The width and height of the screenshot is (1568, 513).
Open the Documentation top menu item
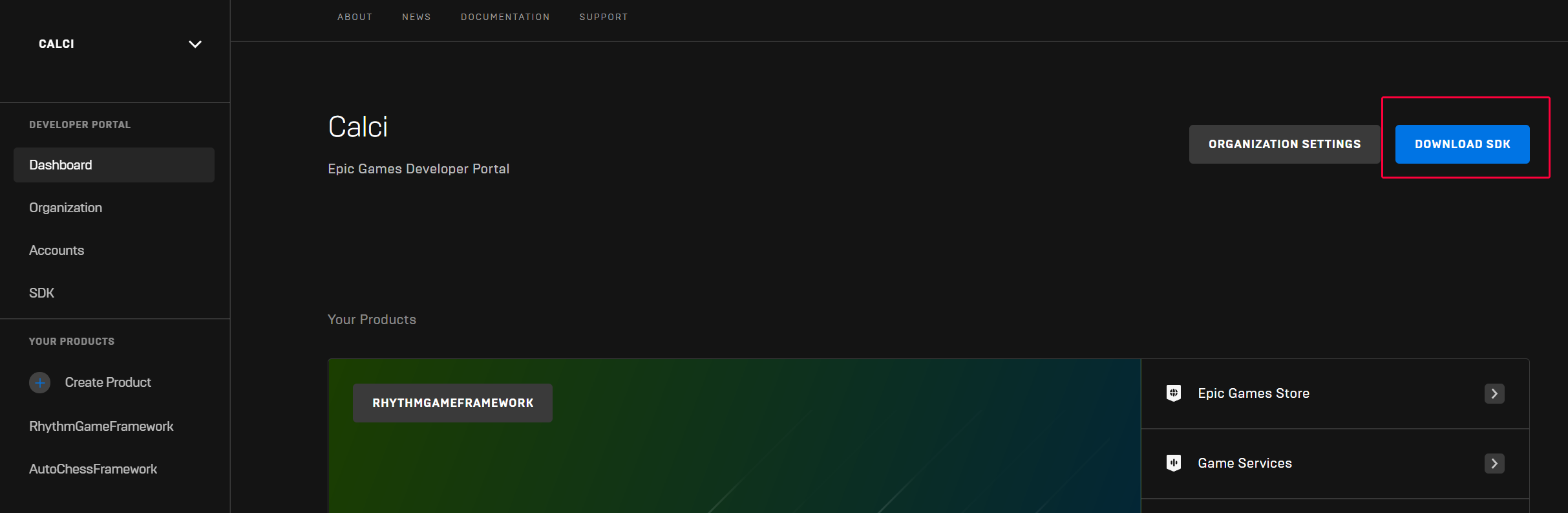(x=505, y=17)
